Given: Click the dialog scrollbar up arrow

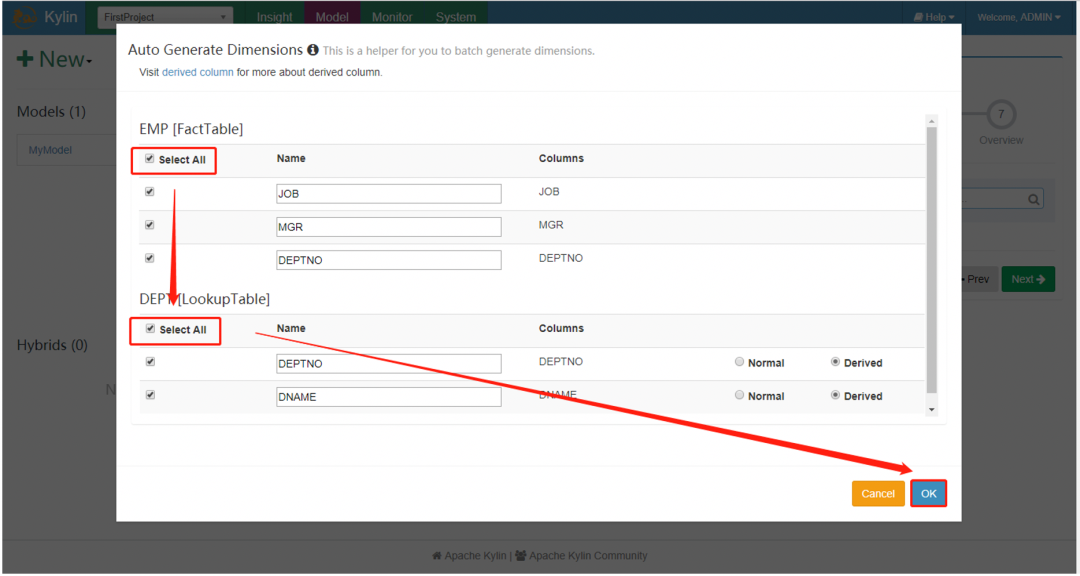Looking at the screenshot, I should pyautogui.click(x=931, y=121).
